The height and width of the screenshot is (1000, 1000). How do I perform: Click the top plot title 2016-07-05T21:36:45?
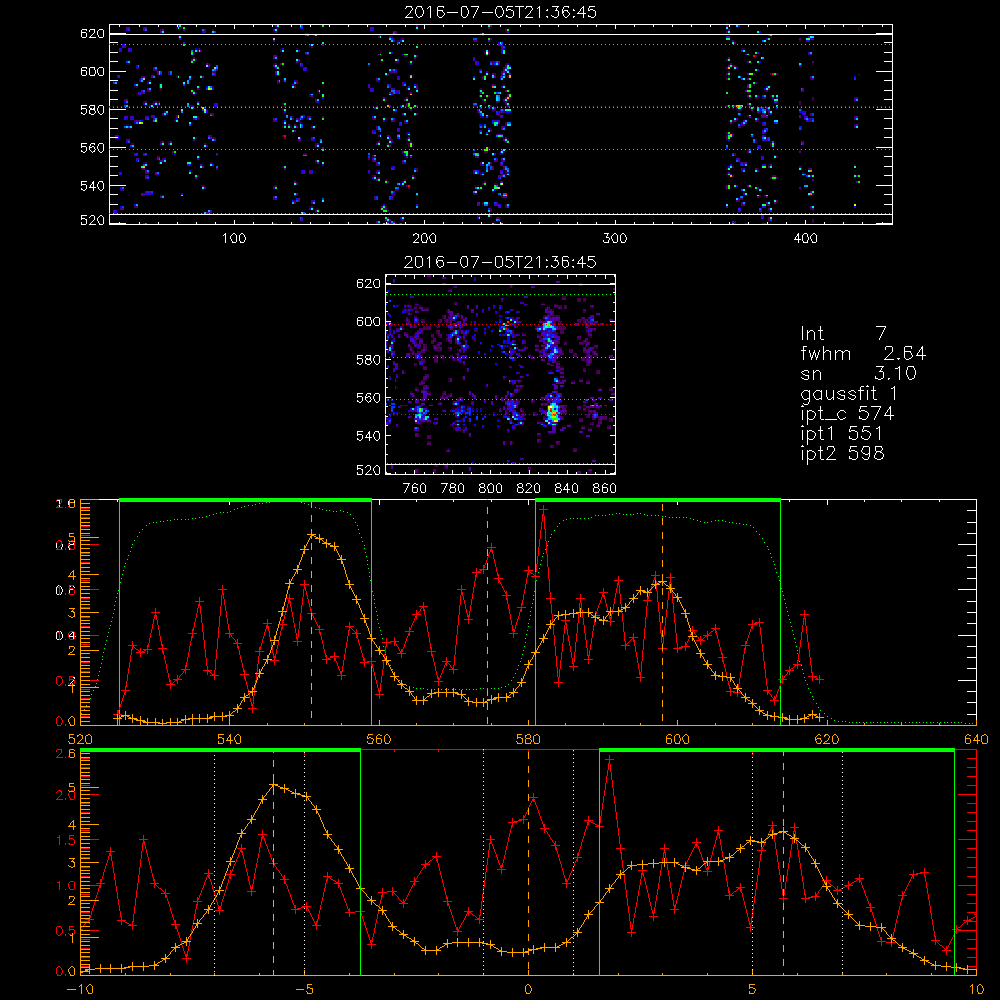click(500, 12)
